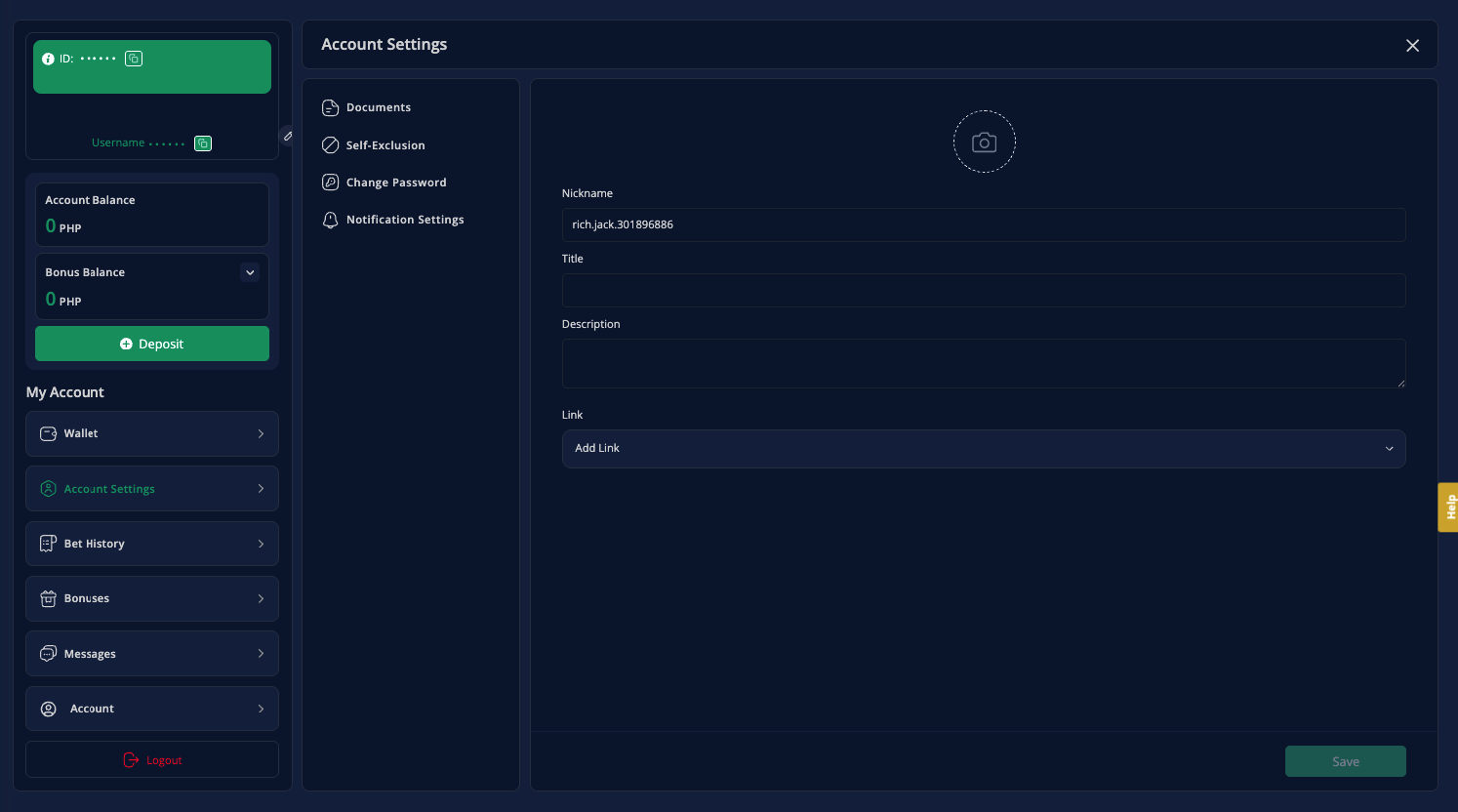1458x812 pixels.
Task: Go to the Self-Exclusion tab
Action: (x=374, y=145)
